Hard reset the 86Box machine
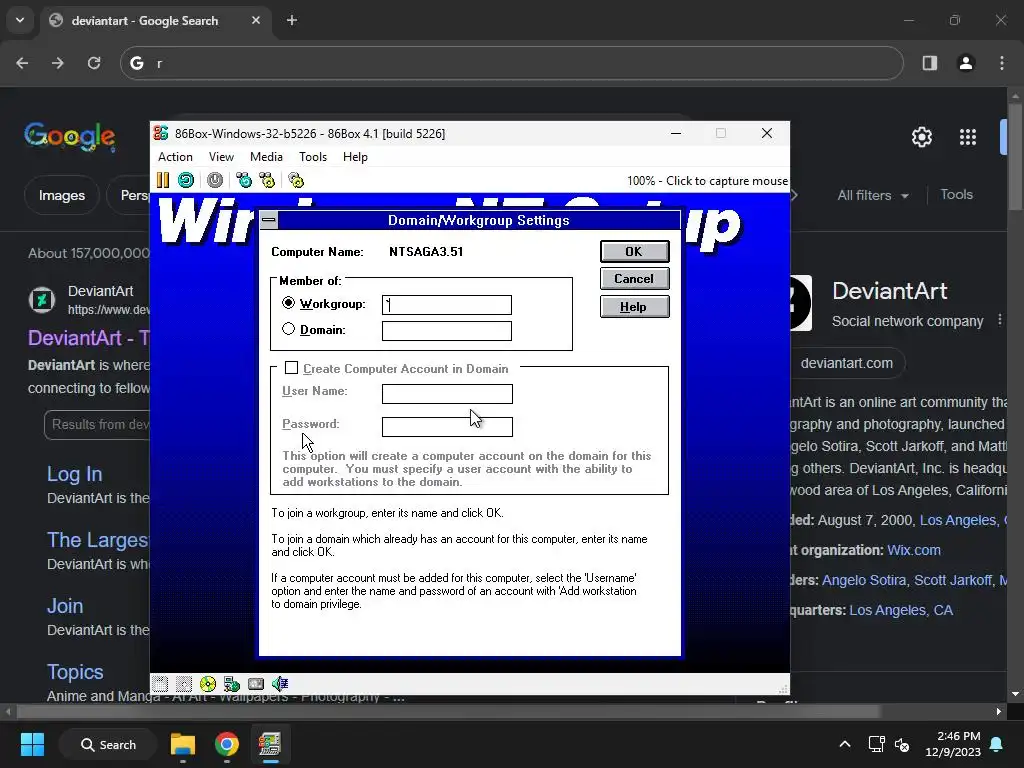 click(186, 180)
